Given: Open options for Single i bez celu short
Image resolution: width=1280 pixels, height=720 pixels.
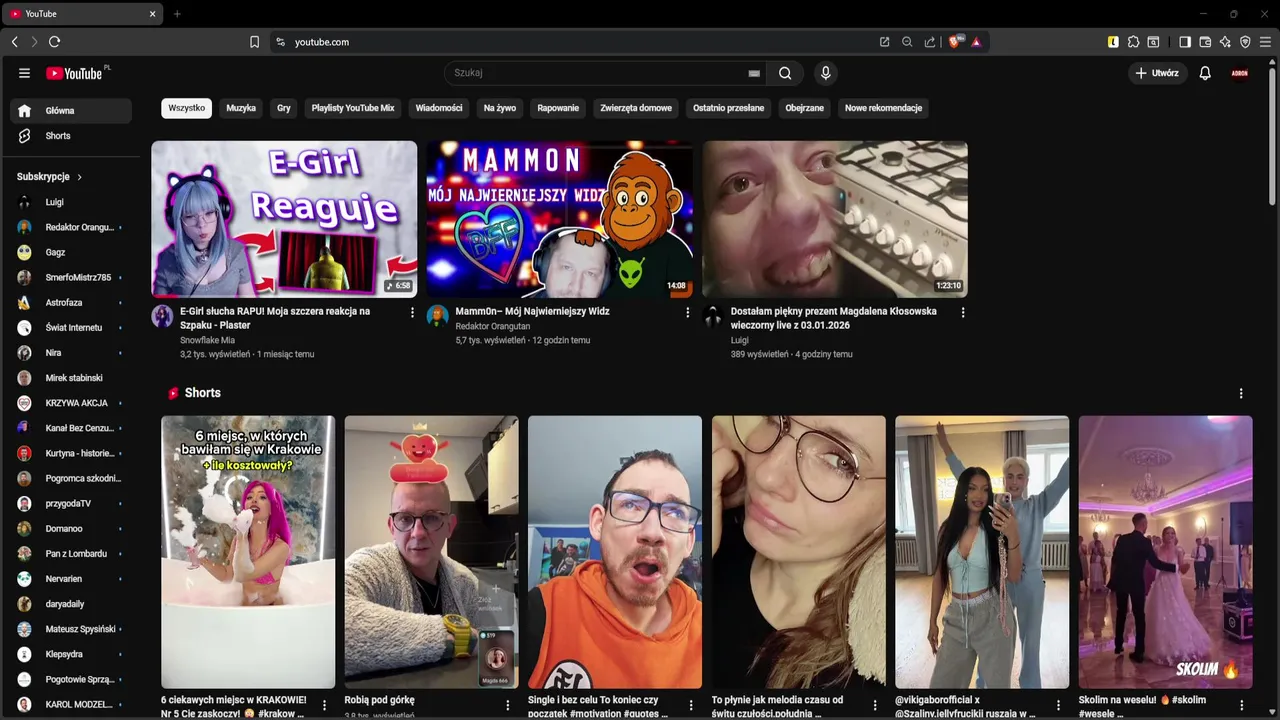Looking at the screenshot, I should point(691,706).
